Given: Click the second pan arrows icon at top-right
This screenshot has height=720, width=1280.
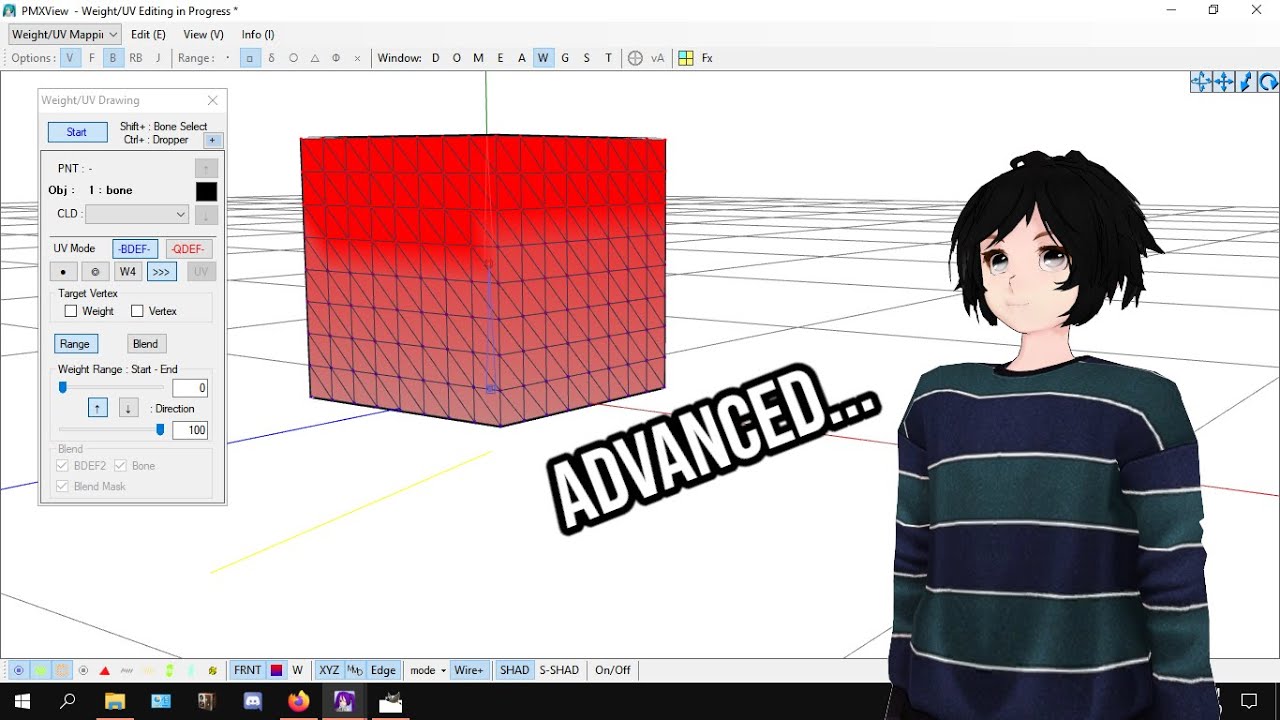Looking at the screenshot, I should [x=1224, y=82].
